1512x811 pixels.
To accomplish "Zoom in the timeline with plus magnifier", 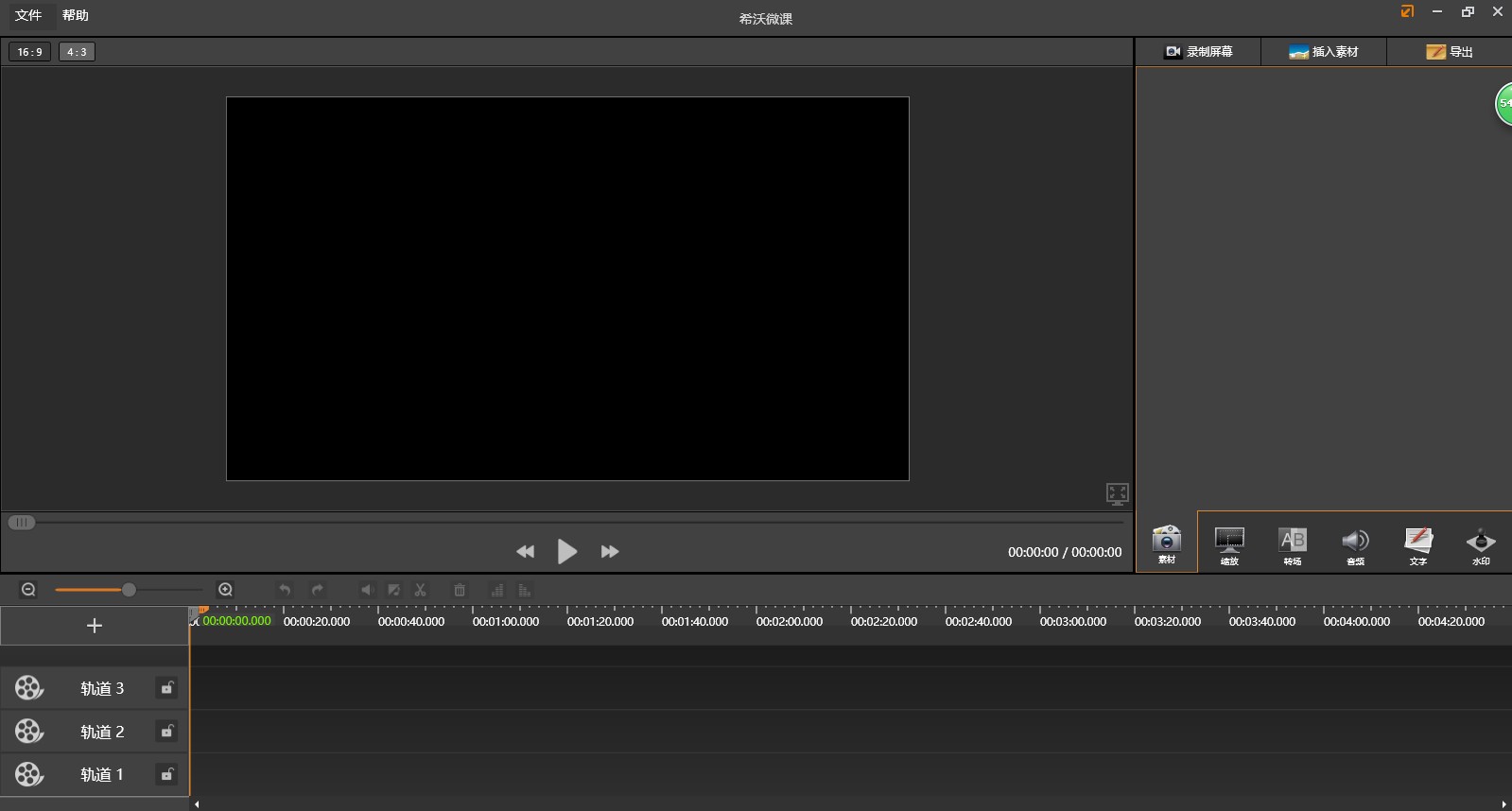I will [x=225, y=590].
